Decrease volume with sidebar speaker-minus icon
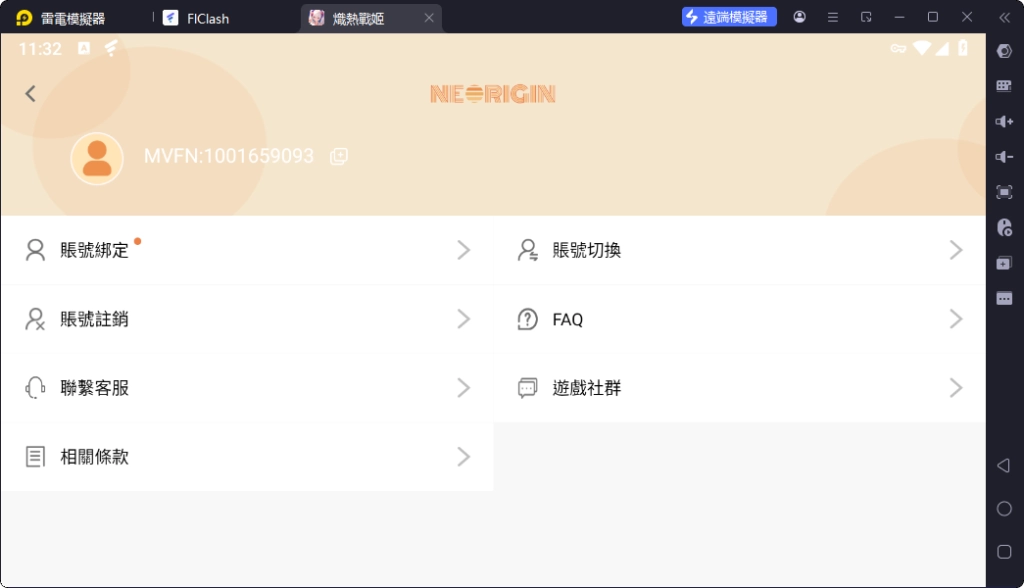 [1003, 156]
